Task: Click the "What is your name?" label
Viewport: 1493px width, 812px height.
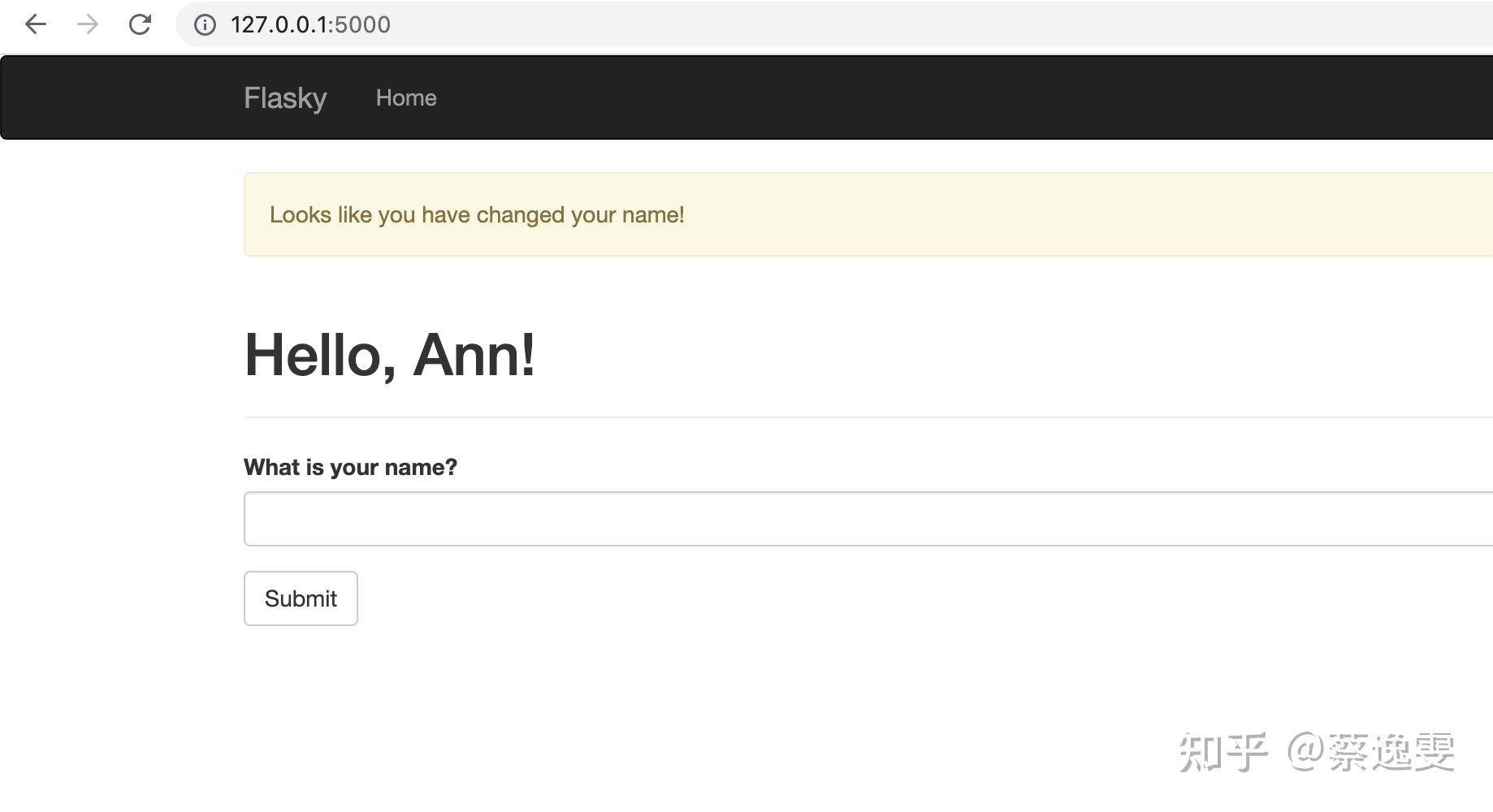Action: pyautogui.click(x=350, y=468)
